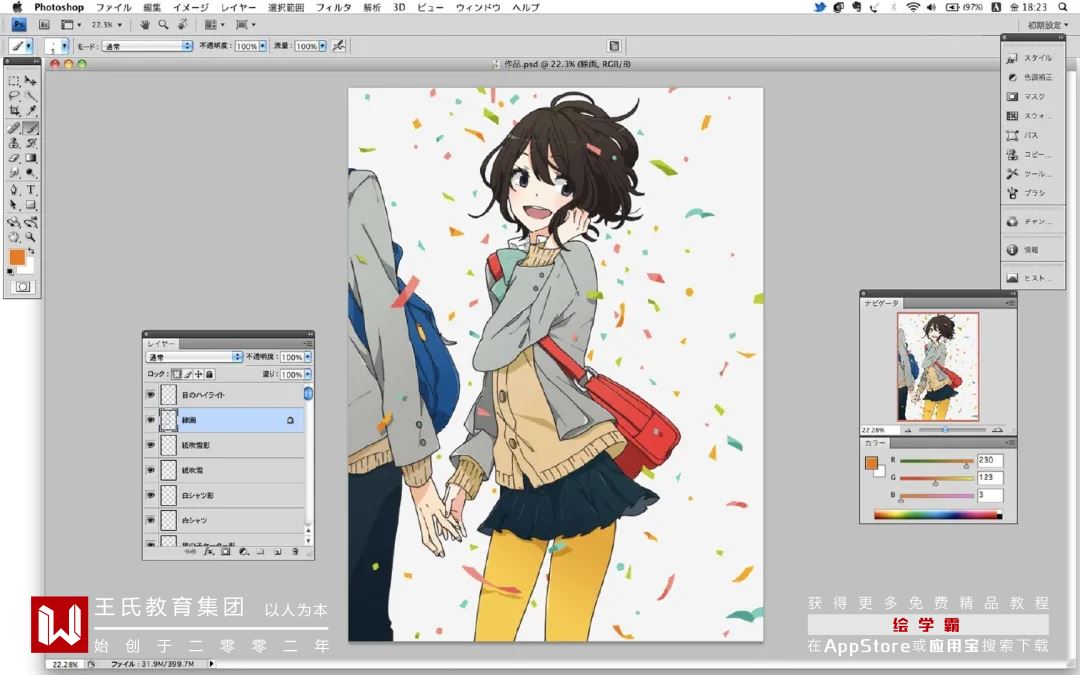
Task: Select the 3D Orbit camera tool
Action: point(30,222)
